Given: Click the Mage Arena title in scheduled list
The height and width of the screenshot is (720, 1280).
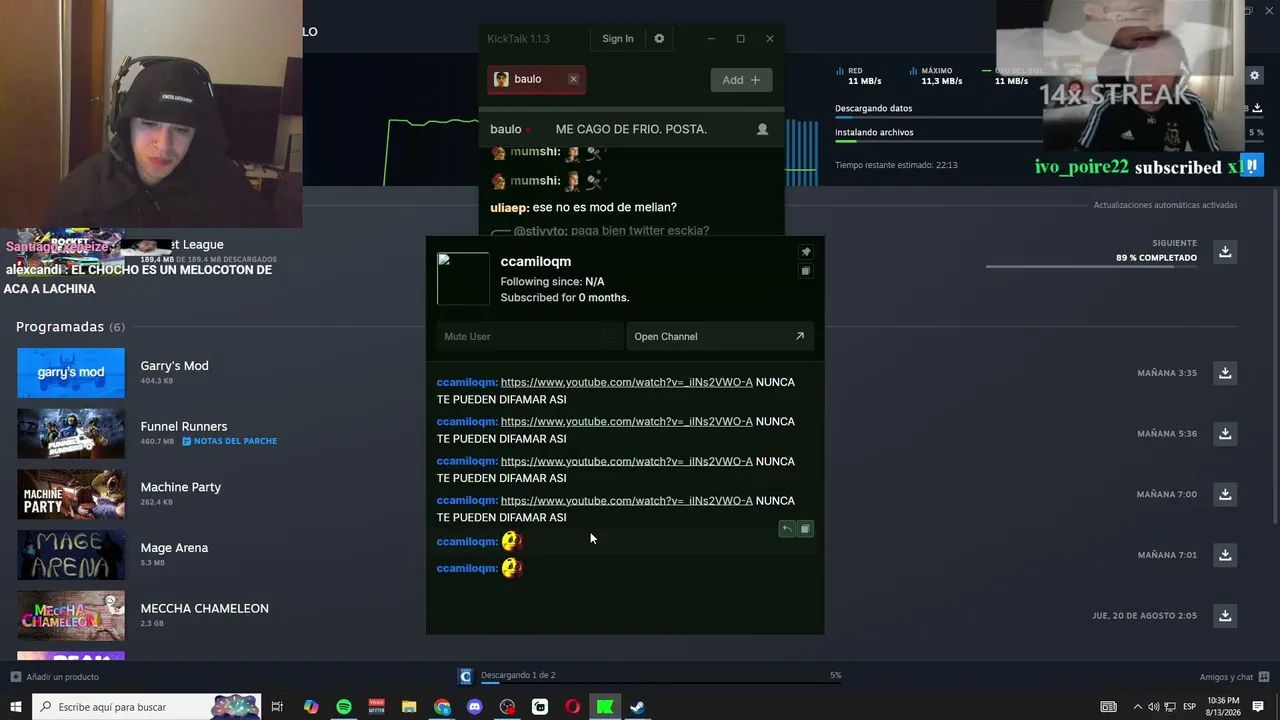Looking at the screenshot, I should [x=175, y=548].
